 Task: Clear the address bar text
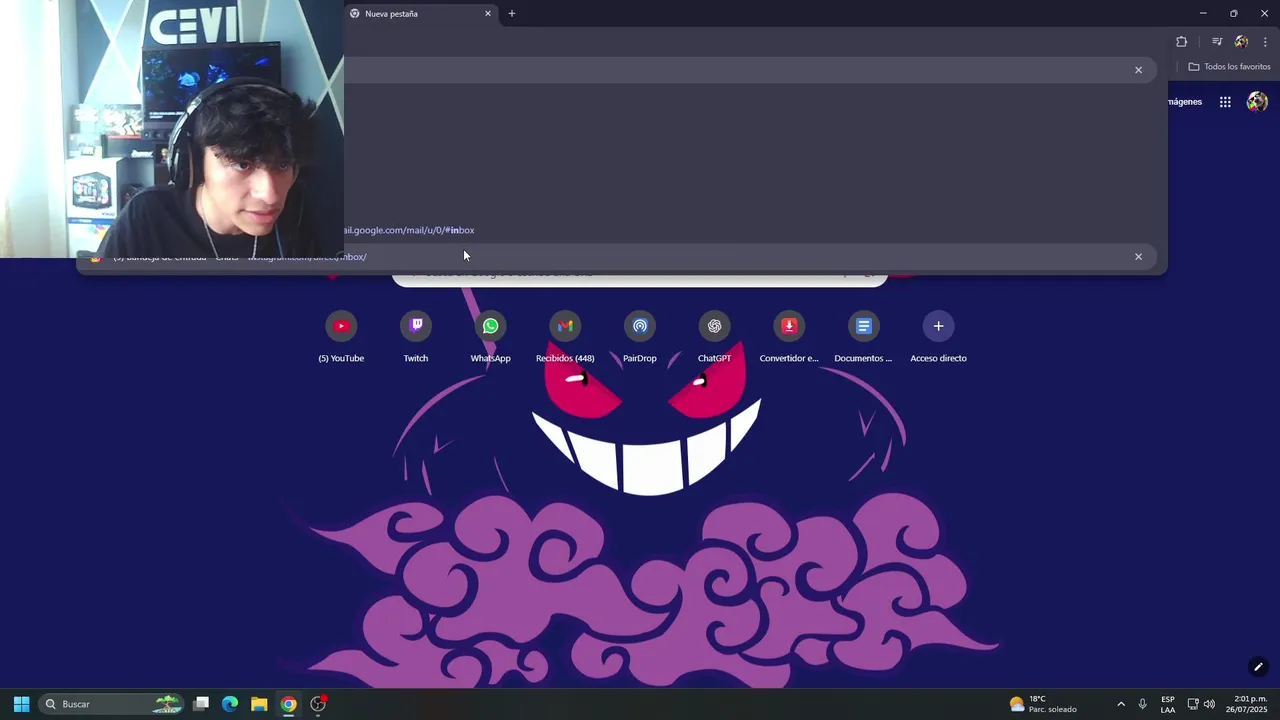(x=1138, y=70)
